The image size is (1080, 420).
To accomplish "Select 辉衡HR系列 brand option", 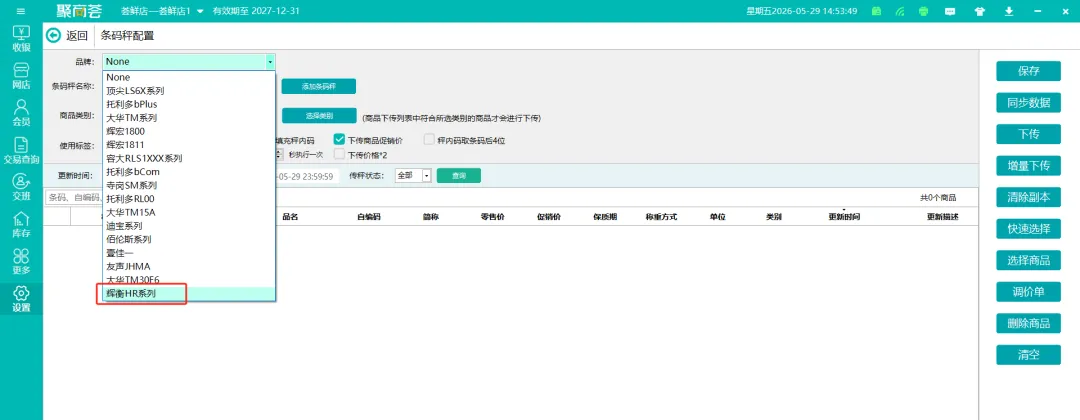I will coord(189,293).
